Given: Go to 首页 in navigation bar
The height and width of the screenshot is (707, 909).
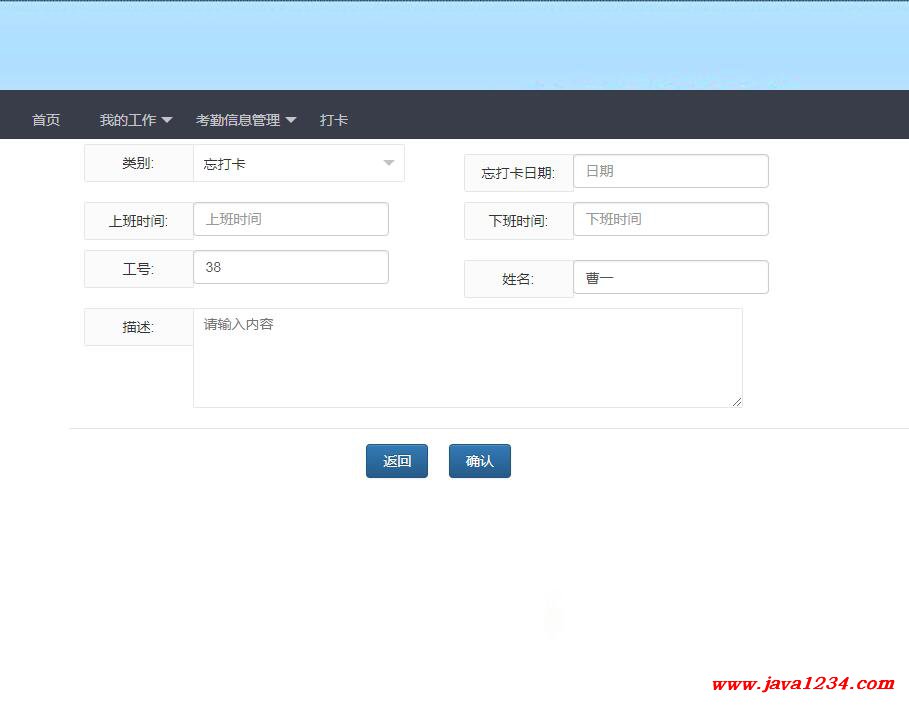Looking at the screenshot, I should 46,120.
